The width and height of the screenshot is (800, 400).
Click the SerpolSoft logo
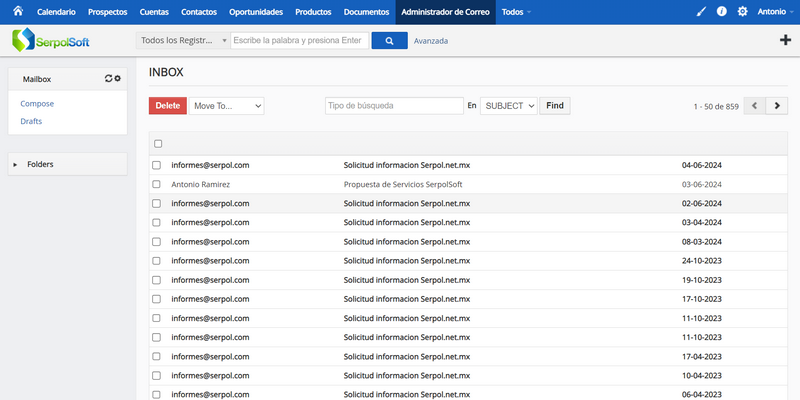pyautogui.click(x=51, y=40)
